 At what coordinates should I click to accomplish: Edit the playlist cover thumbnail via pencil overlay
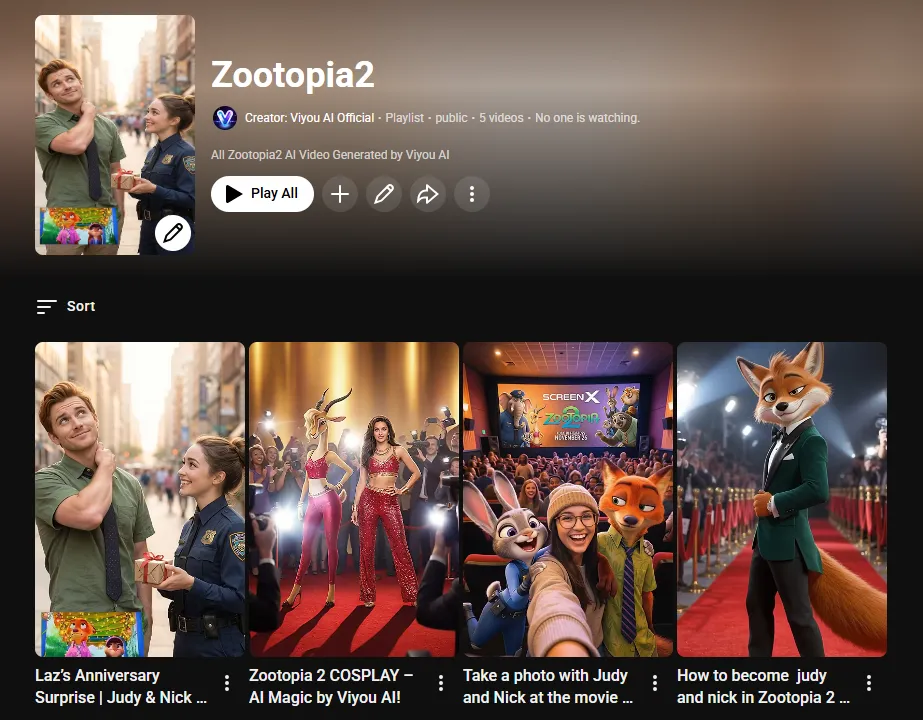pos(173,233)
